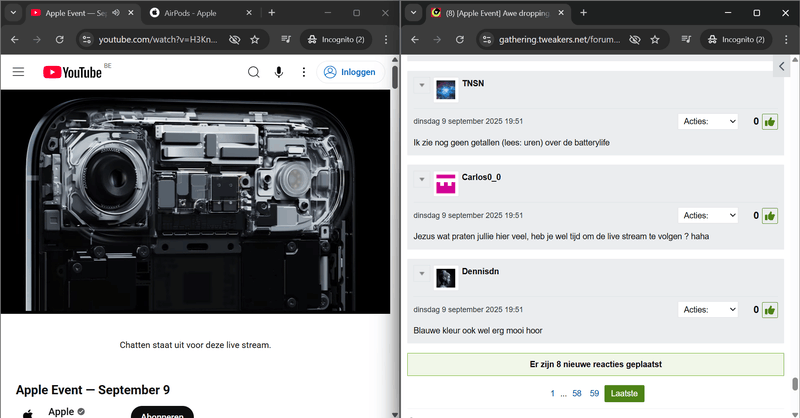Switch to the AirPods - Apple tab
Viewport: 800px width, 418px height.
click(190, 13)
